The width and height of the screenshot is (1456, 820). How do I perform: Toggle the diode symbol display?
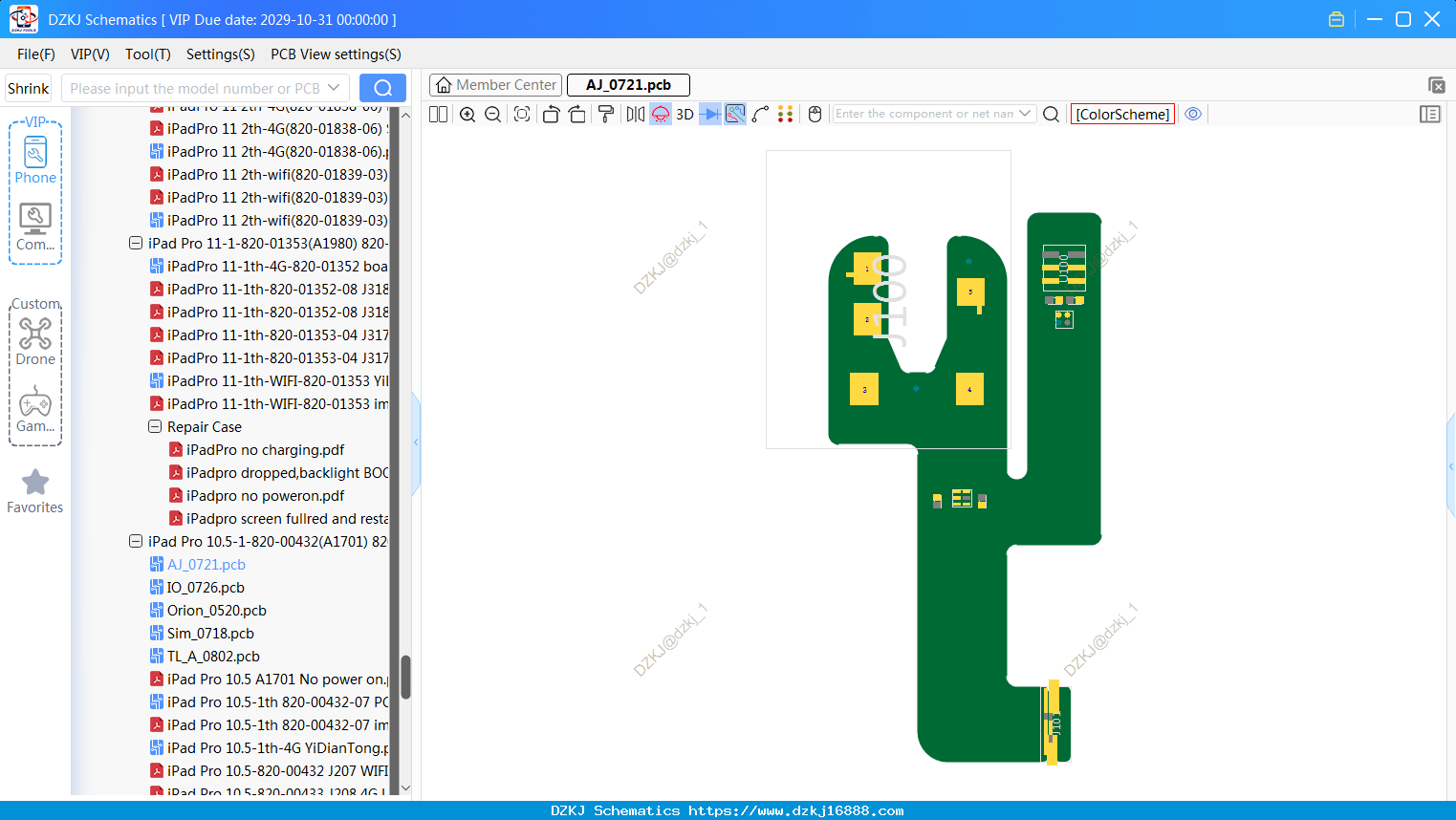pyautogui.click(x=710, y=114)
